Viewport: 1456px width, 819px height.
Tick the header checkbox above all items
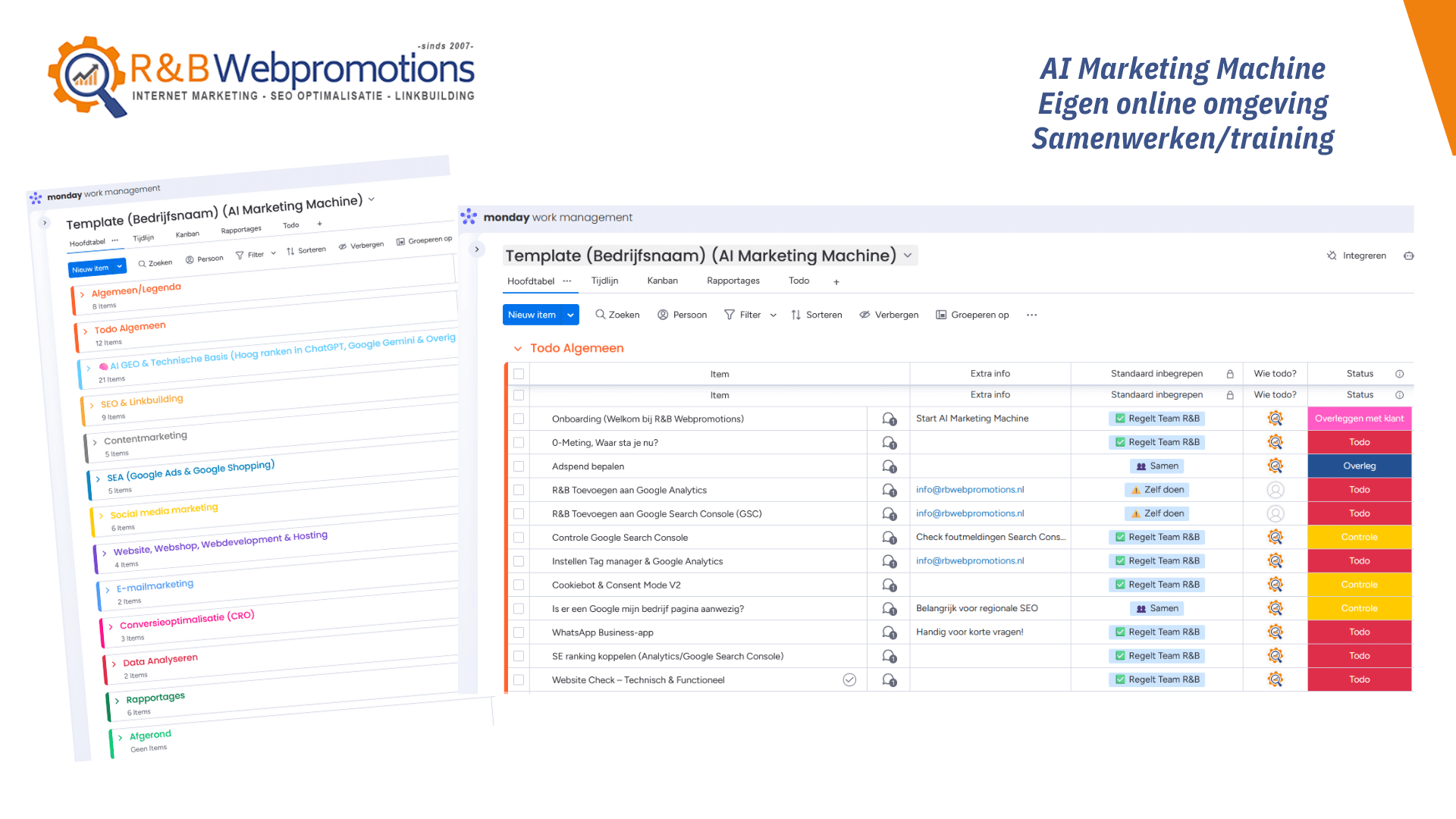(519, 374)
